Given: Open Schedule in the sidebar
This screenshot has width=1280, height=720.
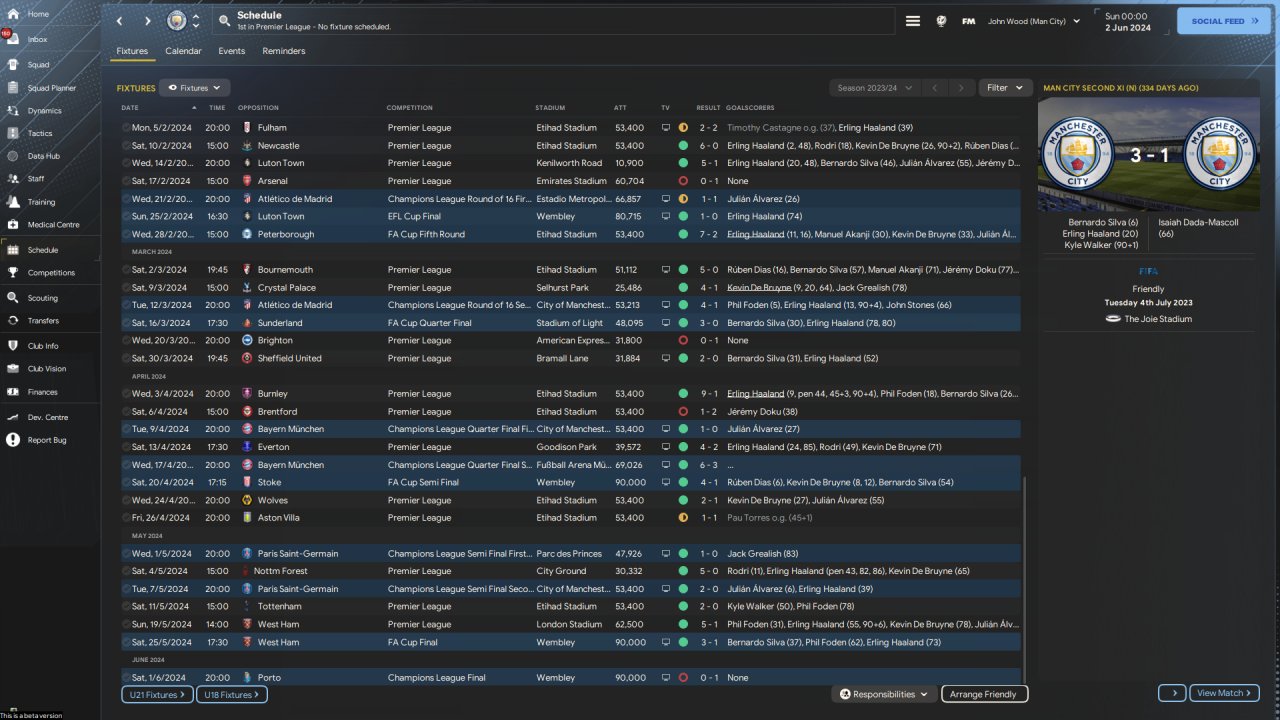Looking at the screenshot, I should pyautogui.click(x=50, y=250).
